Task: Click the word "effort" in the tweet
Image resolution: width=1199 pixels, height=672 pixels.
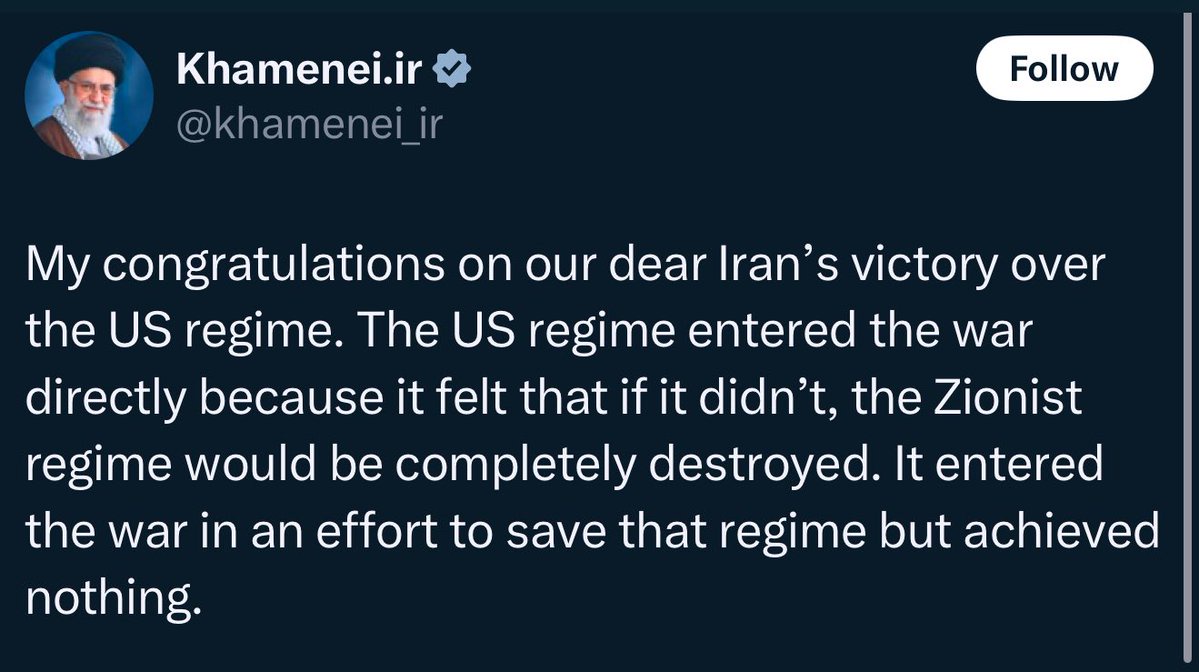Action: pos(377,531)
